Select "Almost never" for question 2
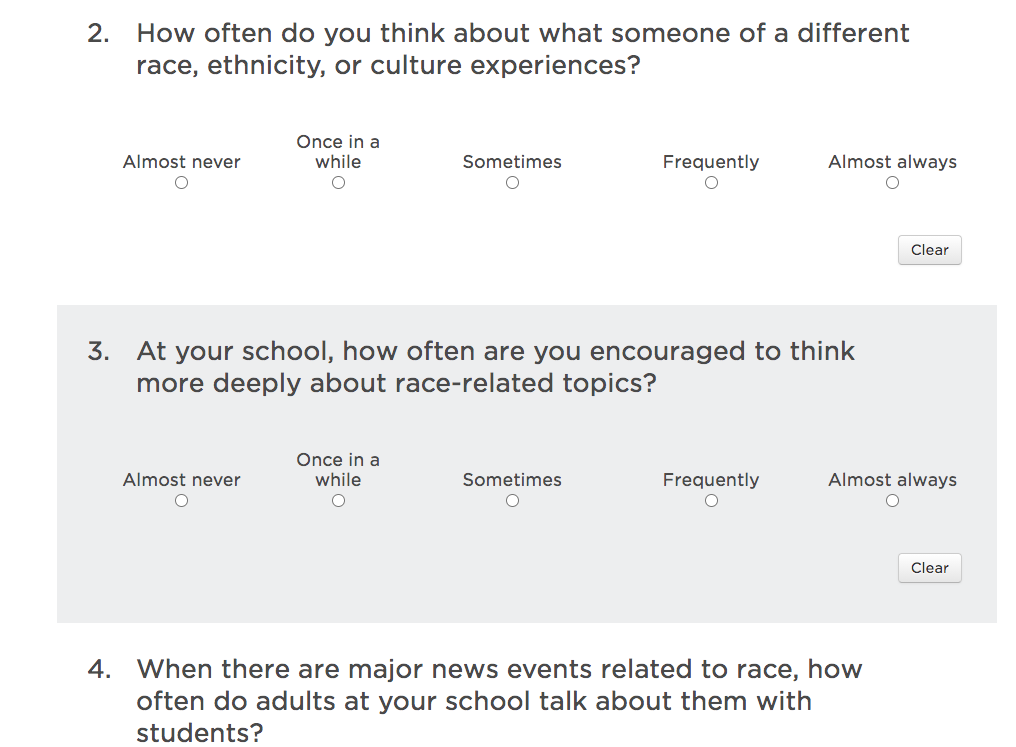 (x=181, y=182)
